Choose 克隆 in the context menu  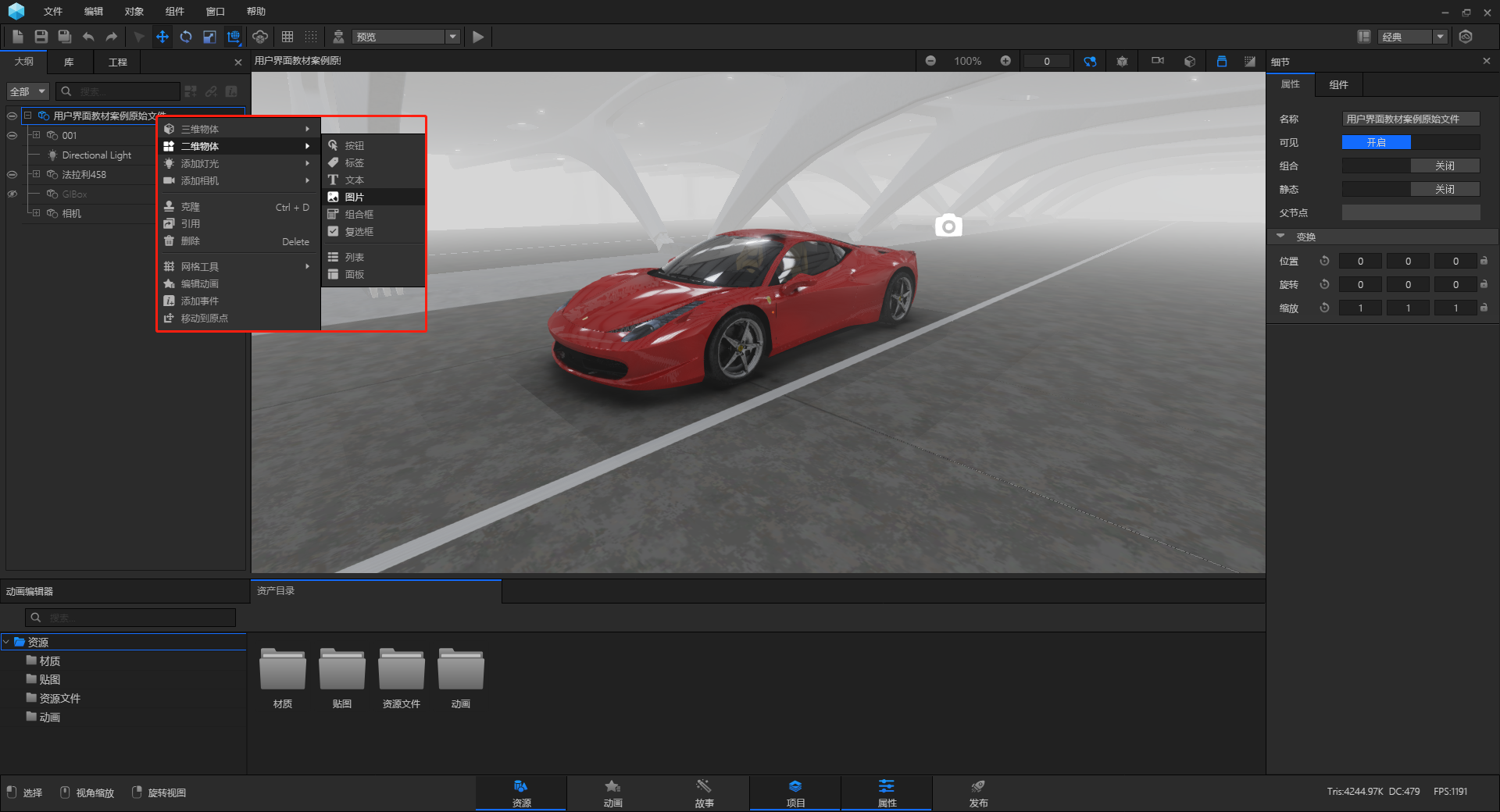[238, 207]
